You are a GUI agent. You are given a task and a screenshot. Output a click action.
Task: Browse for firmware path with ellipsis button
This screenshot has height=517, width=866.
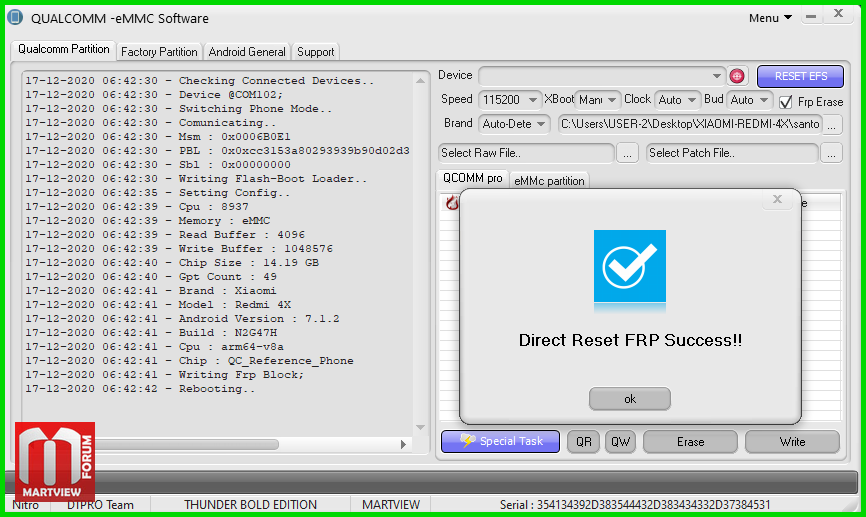click(x=832, y=124)
